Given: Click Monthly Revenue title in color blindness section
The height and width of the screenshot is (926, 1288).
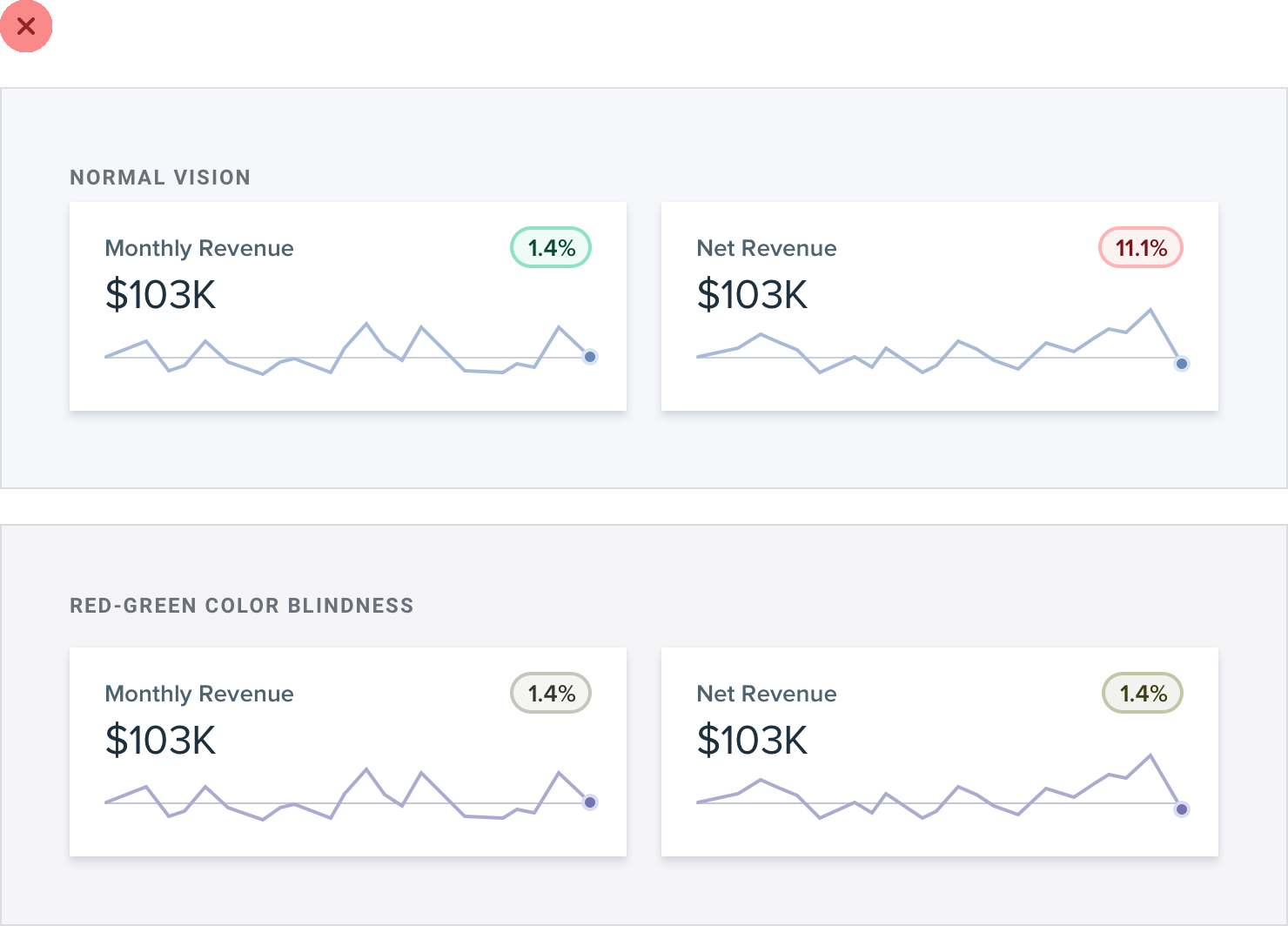Looking at the screenshot, I should coord(199,694).
